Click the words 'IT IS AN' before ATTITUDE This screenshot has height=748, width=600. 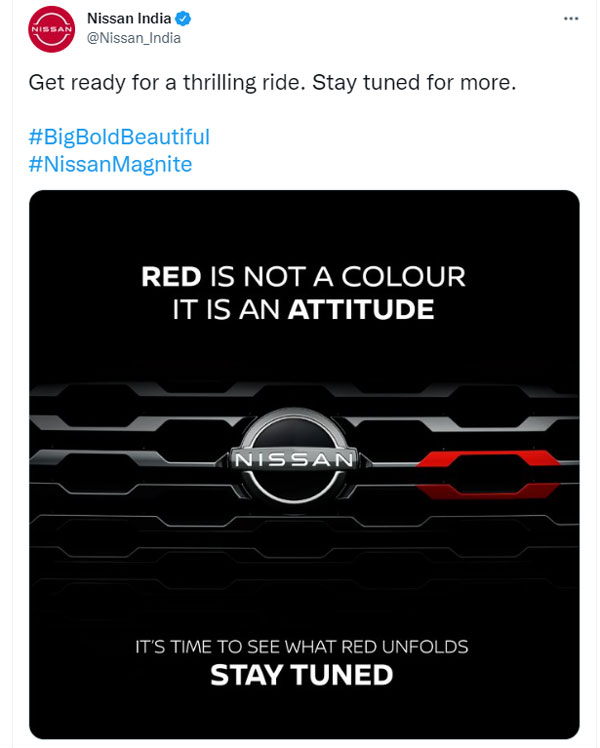(x=227, y=309)
